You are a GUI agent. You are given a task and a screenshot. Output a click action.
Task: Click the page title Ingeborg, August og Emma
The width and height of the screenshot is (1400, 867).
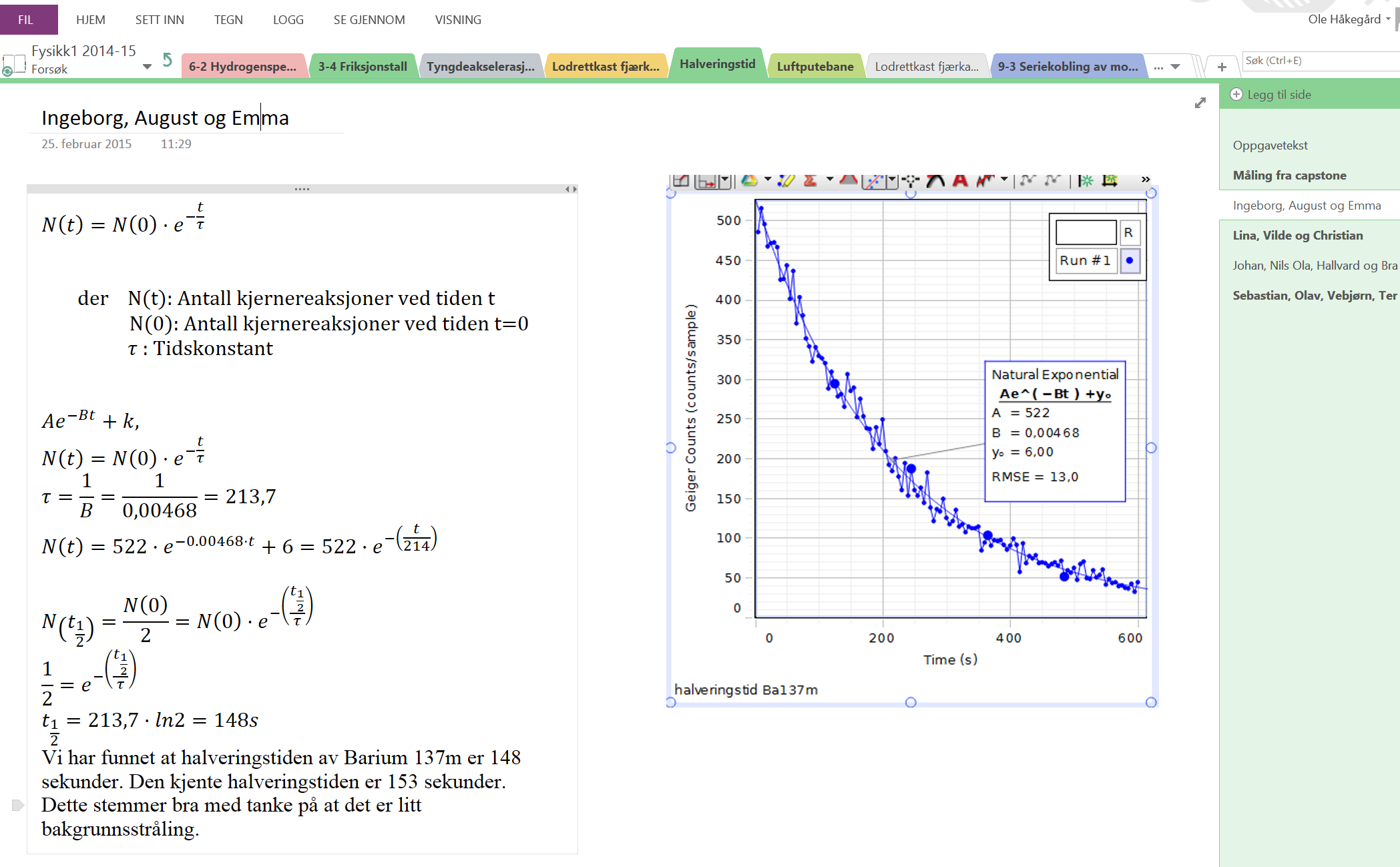pyautogui.click(x=165, y=117)
